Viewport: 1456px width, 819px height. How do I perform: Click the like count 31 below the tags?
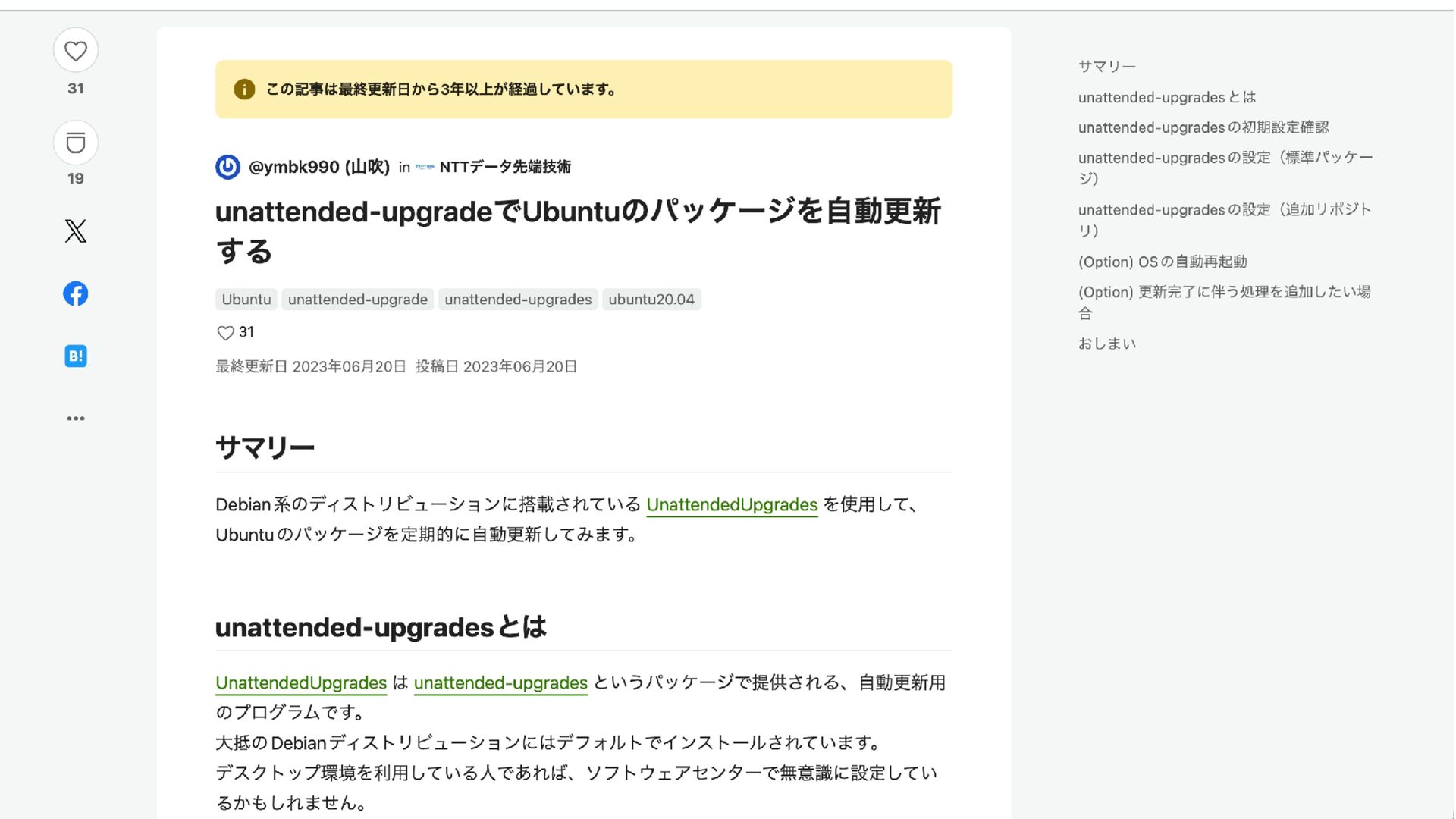click(x=246, y=332)
